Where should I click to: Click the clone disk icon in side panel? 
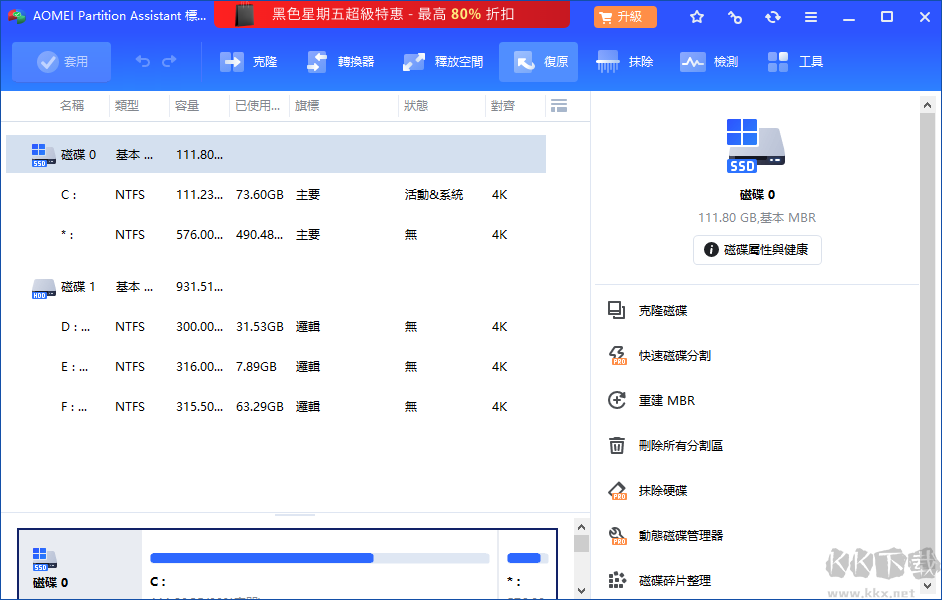tap(617, 311)
